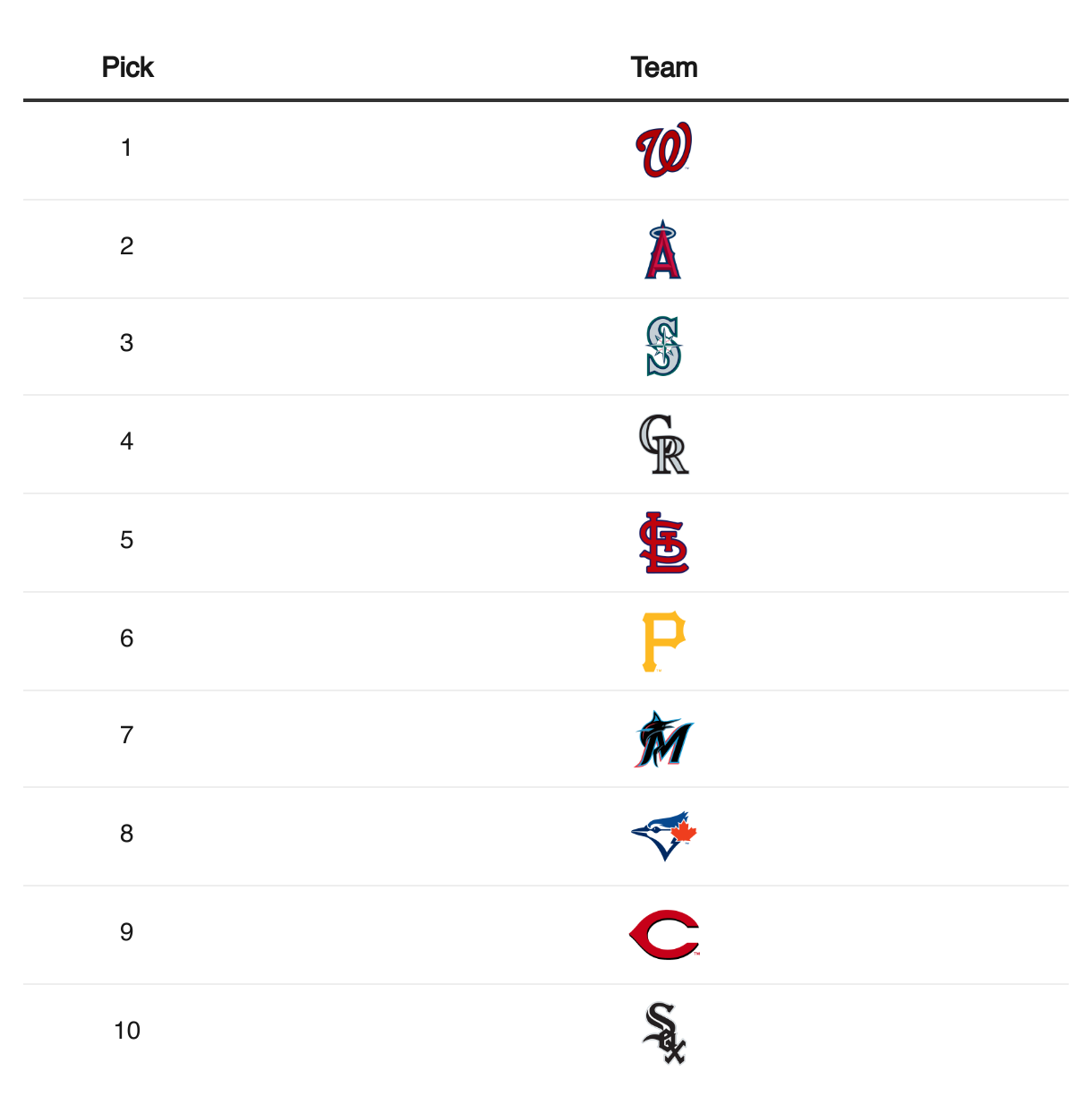The width and height of the screenshot is (1092, 1105).
Task: Click pick number 5 cell
Action: click(x=126, y=540)
